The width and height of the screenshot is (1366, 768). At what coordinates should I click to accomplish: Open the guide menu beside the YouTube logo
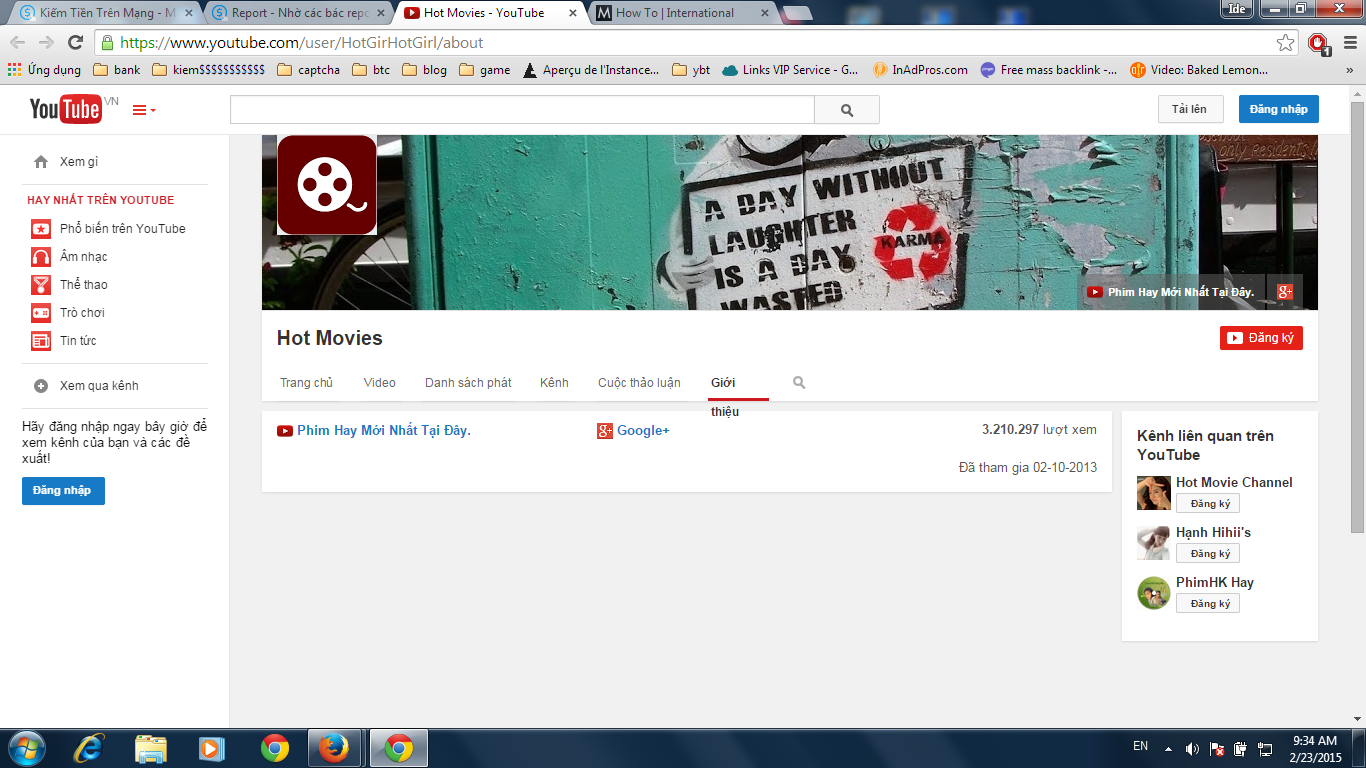point(144,110)
